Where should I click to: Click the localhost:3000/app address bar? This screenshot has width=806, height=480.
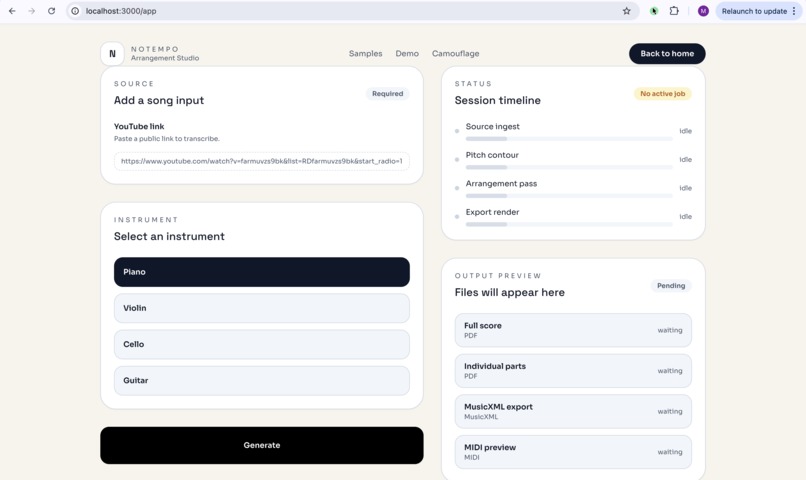click(352, 11)
